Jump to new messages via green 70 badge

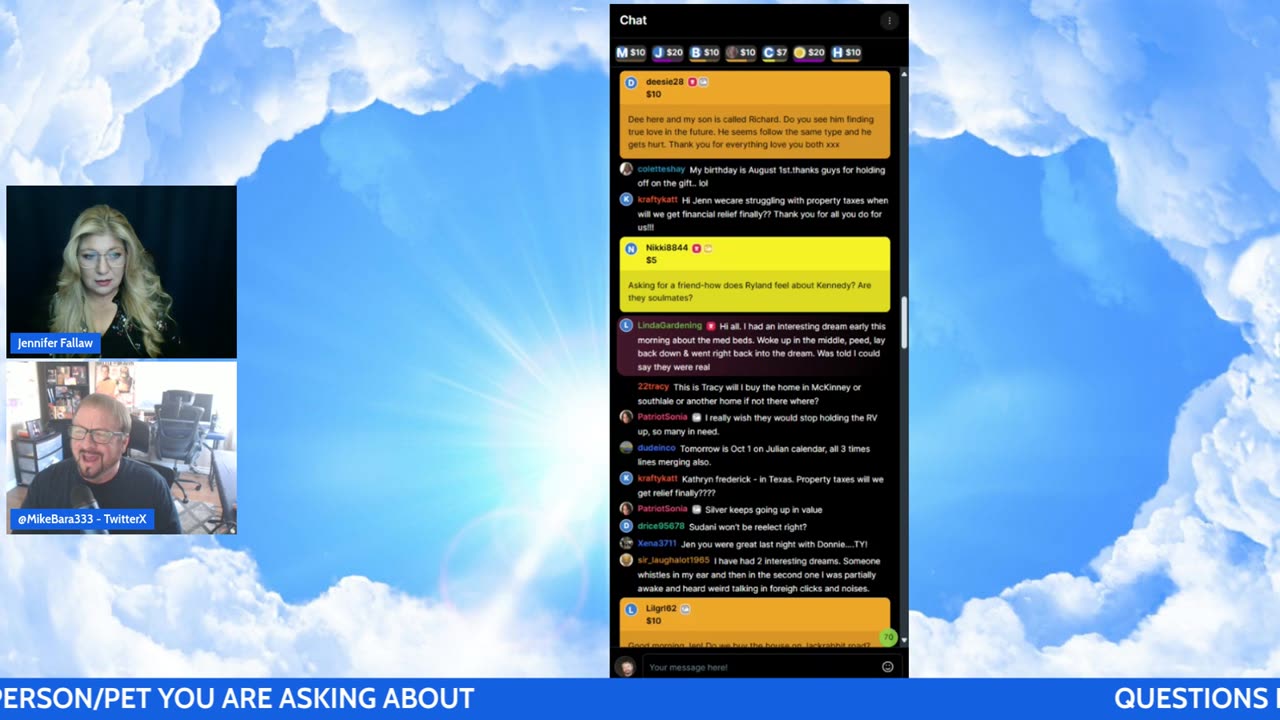click(x=887, y=637)
